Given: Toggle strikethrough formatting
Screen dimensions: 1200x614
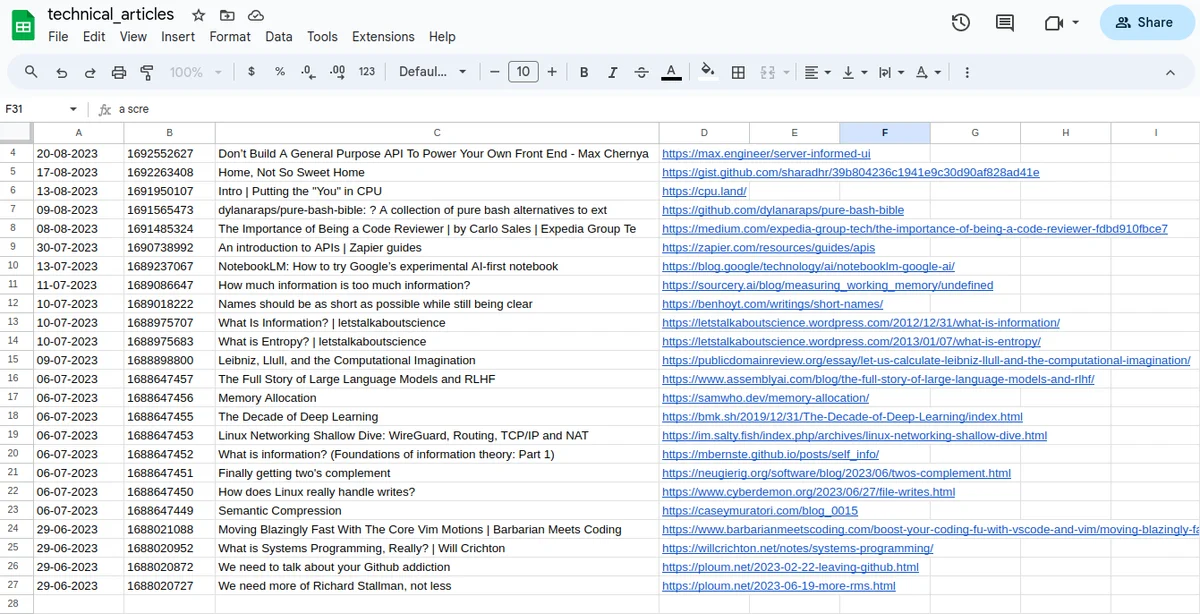Looking at the screenshot, I should point(641,72).
